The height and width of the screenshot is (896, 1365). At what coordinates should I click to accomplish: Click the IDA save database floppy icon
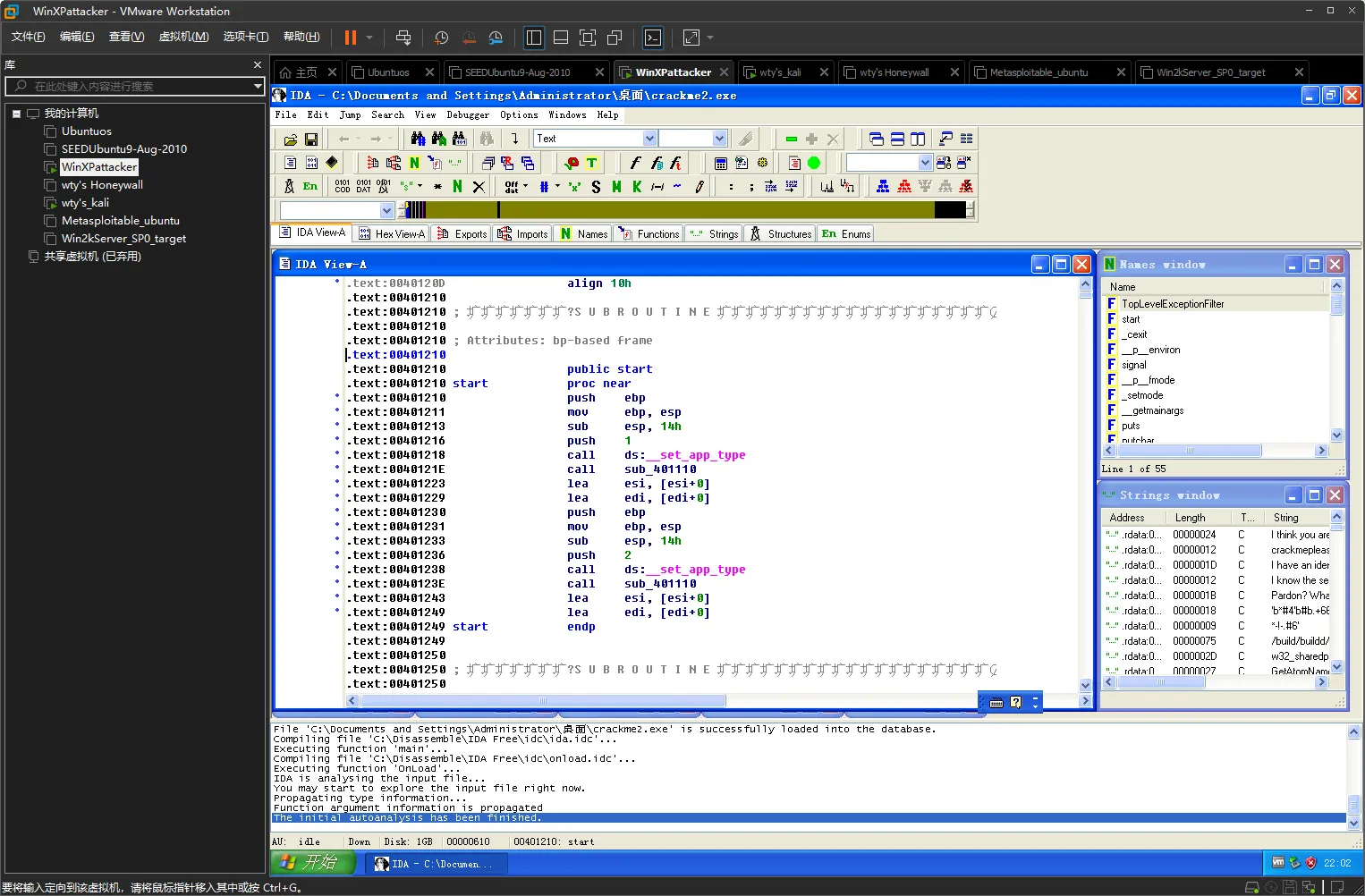311,139
